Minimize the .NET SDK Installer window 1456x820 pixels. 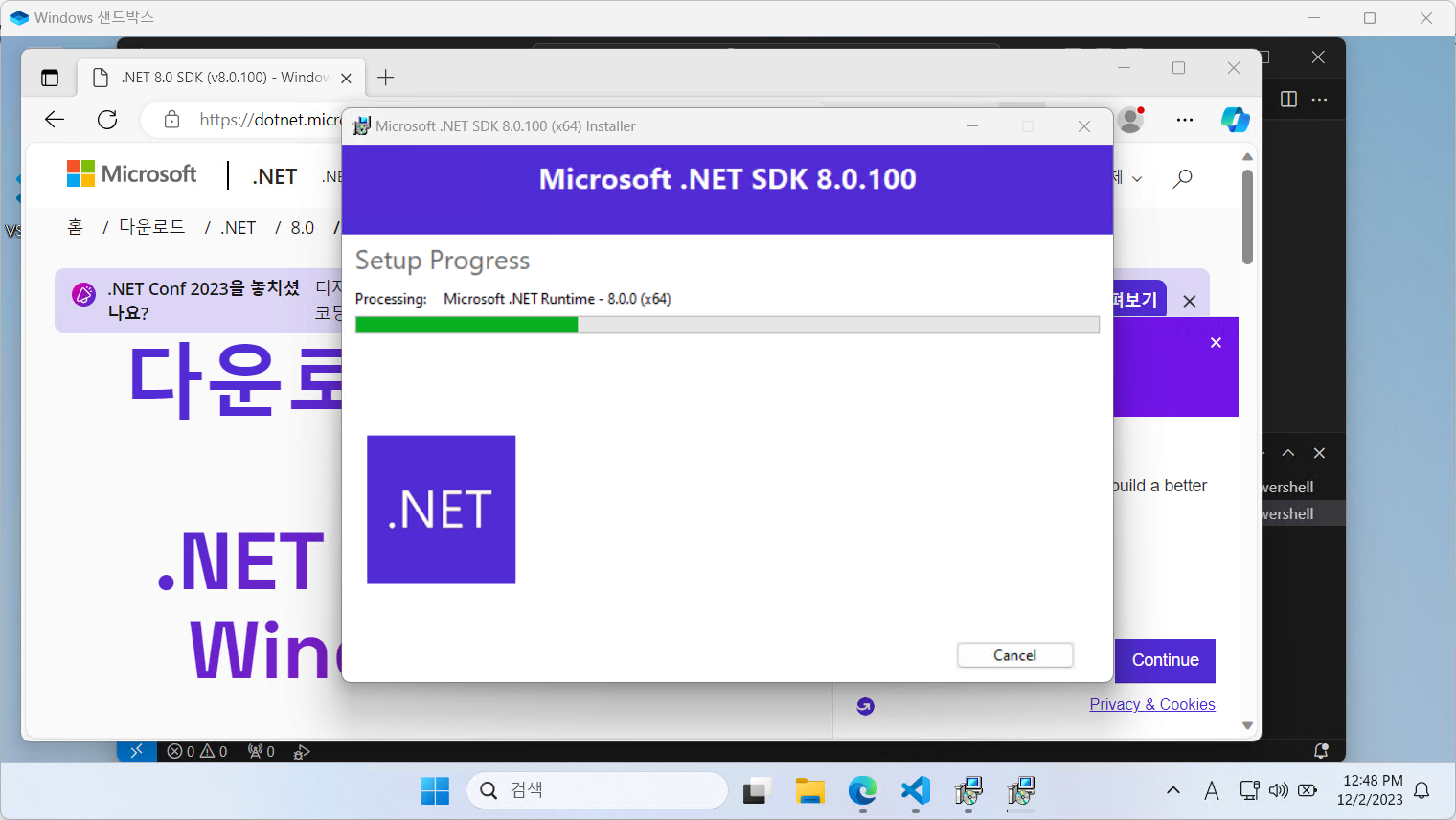click(972, 126)
